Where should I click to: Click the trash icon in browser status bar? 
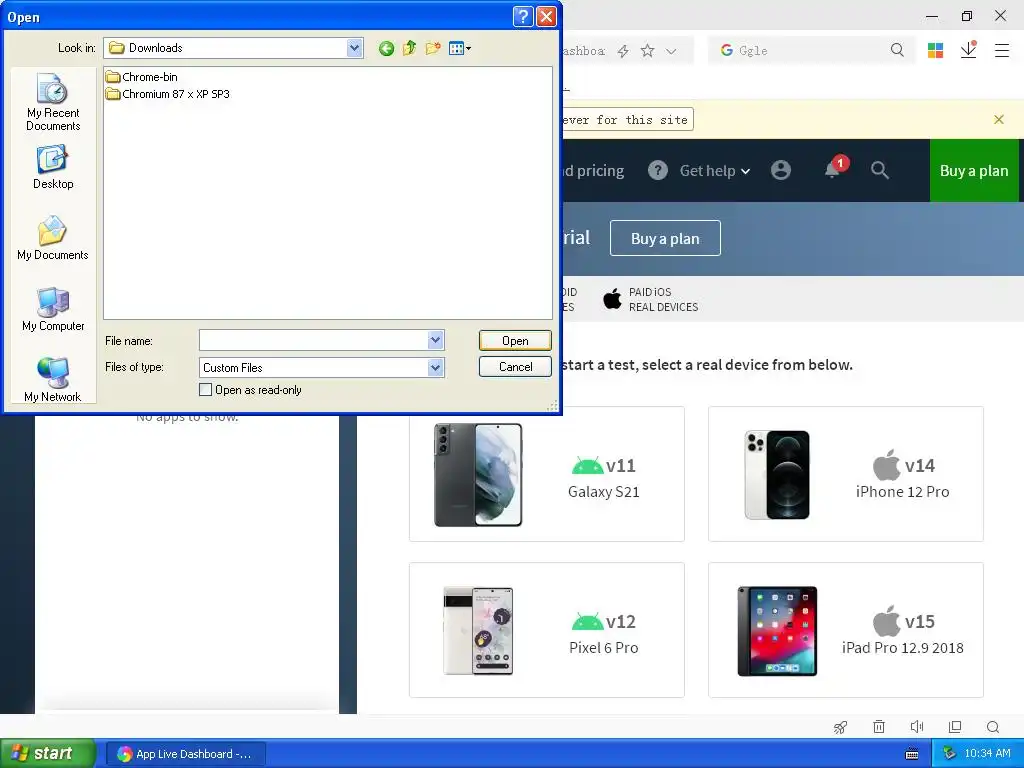click(x=879, y=727)
